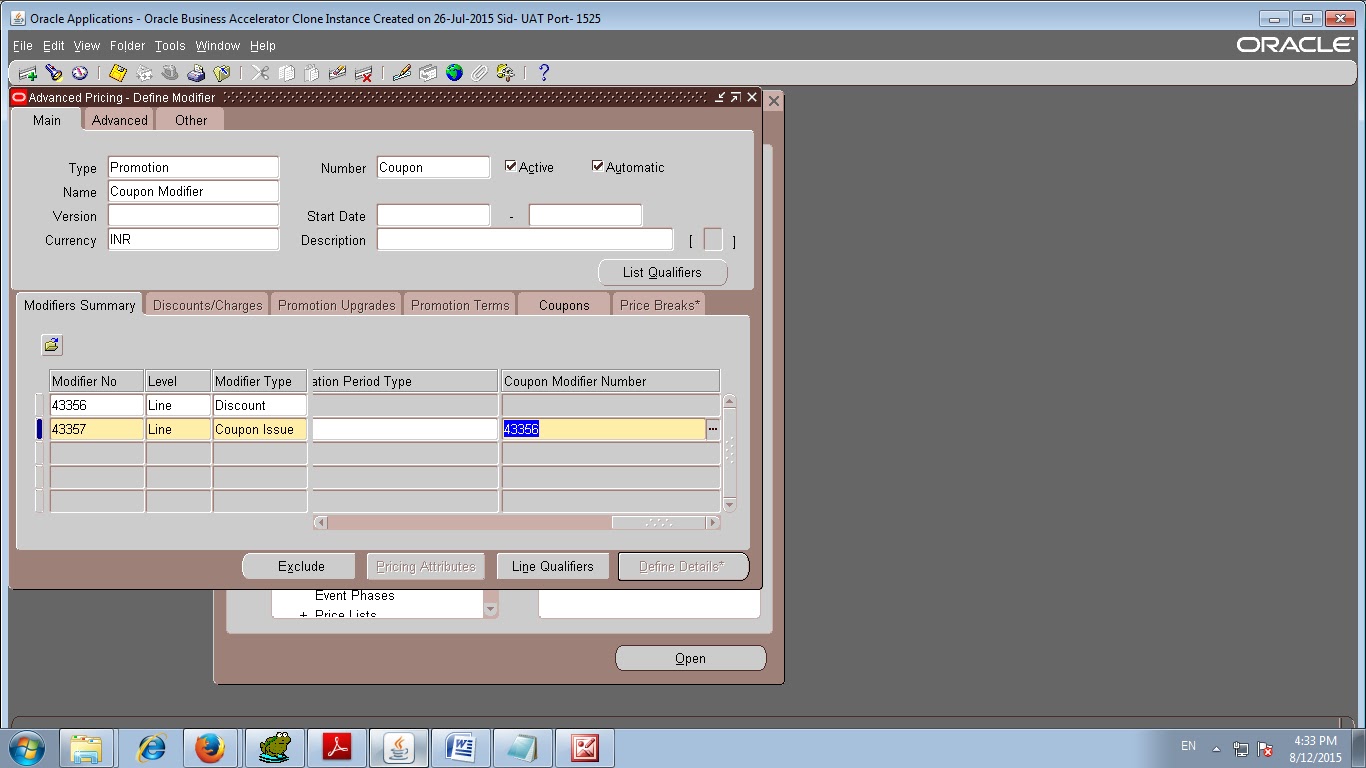Switch to the Discounts/Charges tab
Viewport: 1366px width, 768px height.
click(x=208, y=305)
